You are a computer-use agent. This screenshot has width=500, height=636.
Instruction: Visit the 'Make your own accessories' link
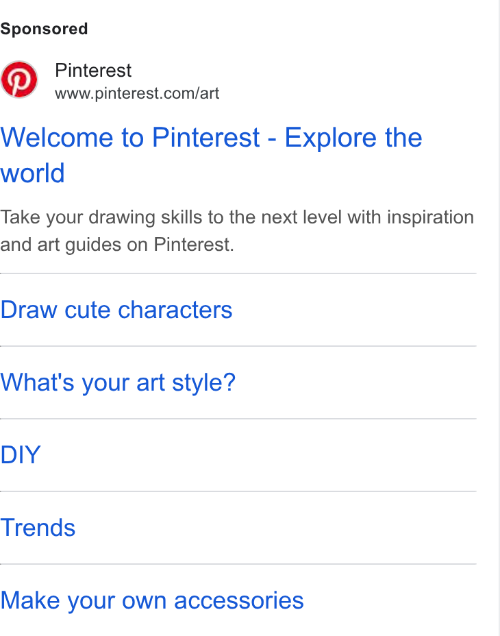coord(152,600)
